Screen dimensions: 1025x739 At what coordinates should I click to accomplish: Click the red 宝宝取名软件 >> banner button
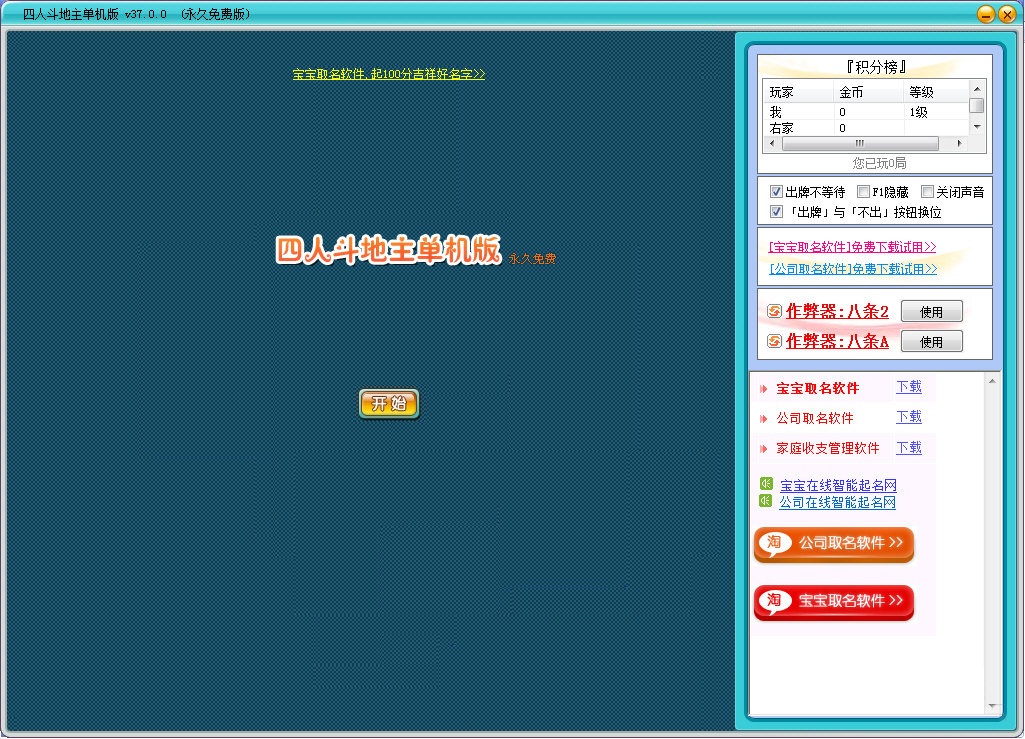[833, 602]
